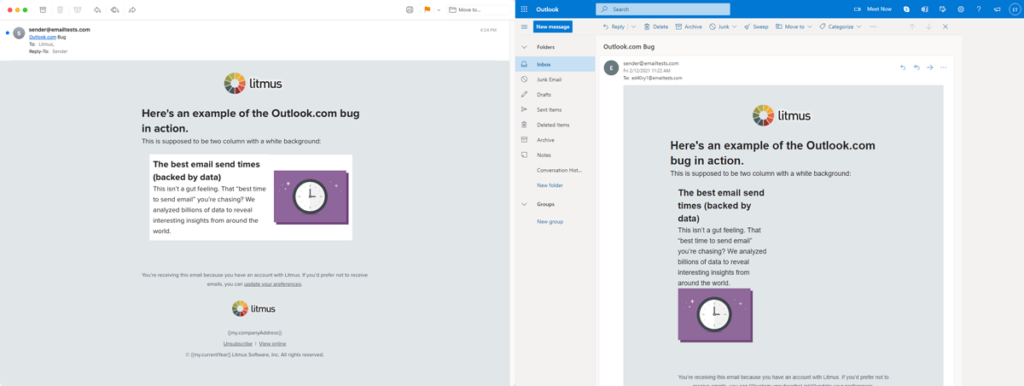Screen dimensions: 1024x386
Task: Select the Archive folder in Outlook sidebar
Action: pos(555,140)
